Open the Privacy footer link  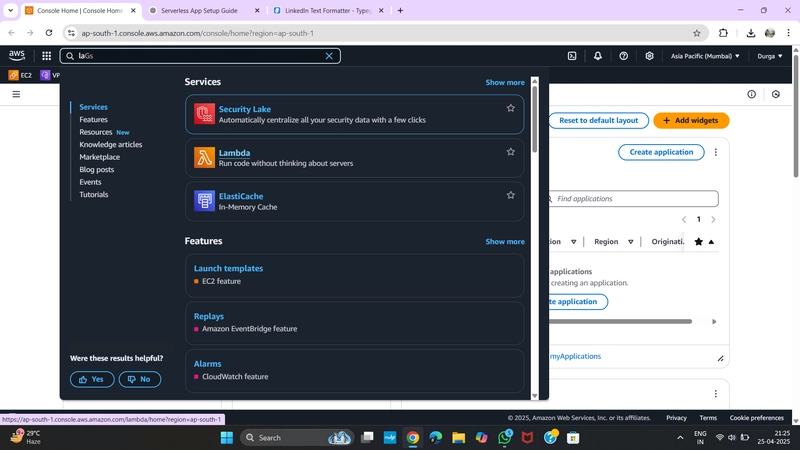click(676, 418)
